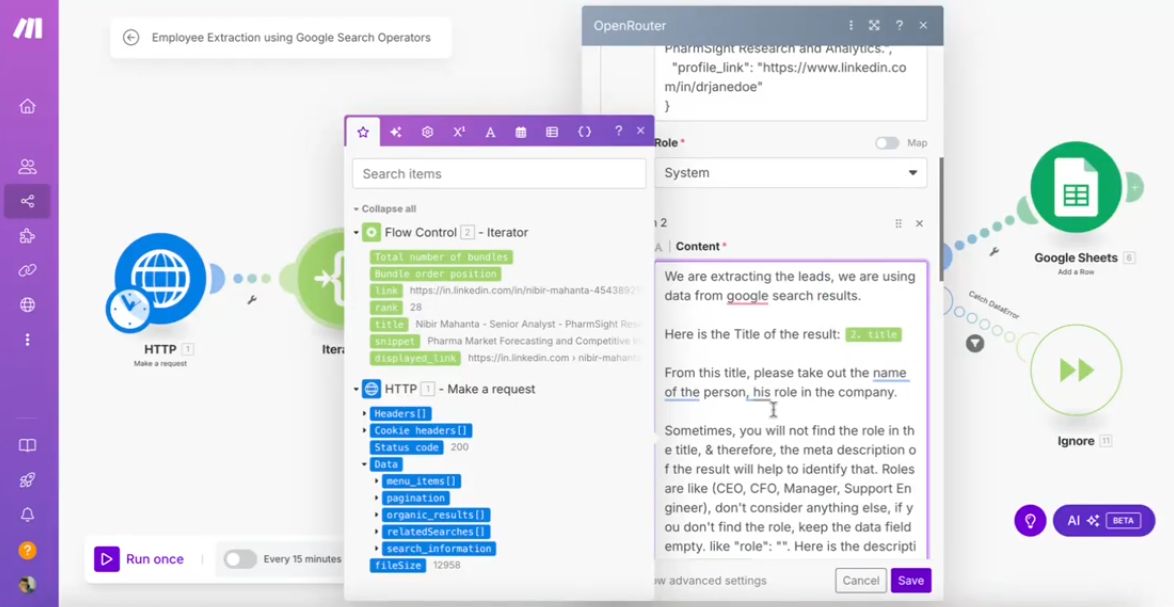Viewport: 1174px width, 607px height.
Task: Open Connections link icon in sidebar
Action: [28, 270]
